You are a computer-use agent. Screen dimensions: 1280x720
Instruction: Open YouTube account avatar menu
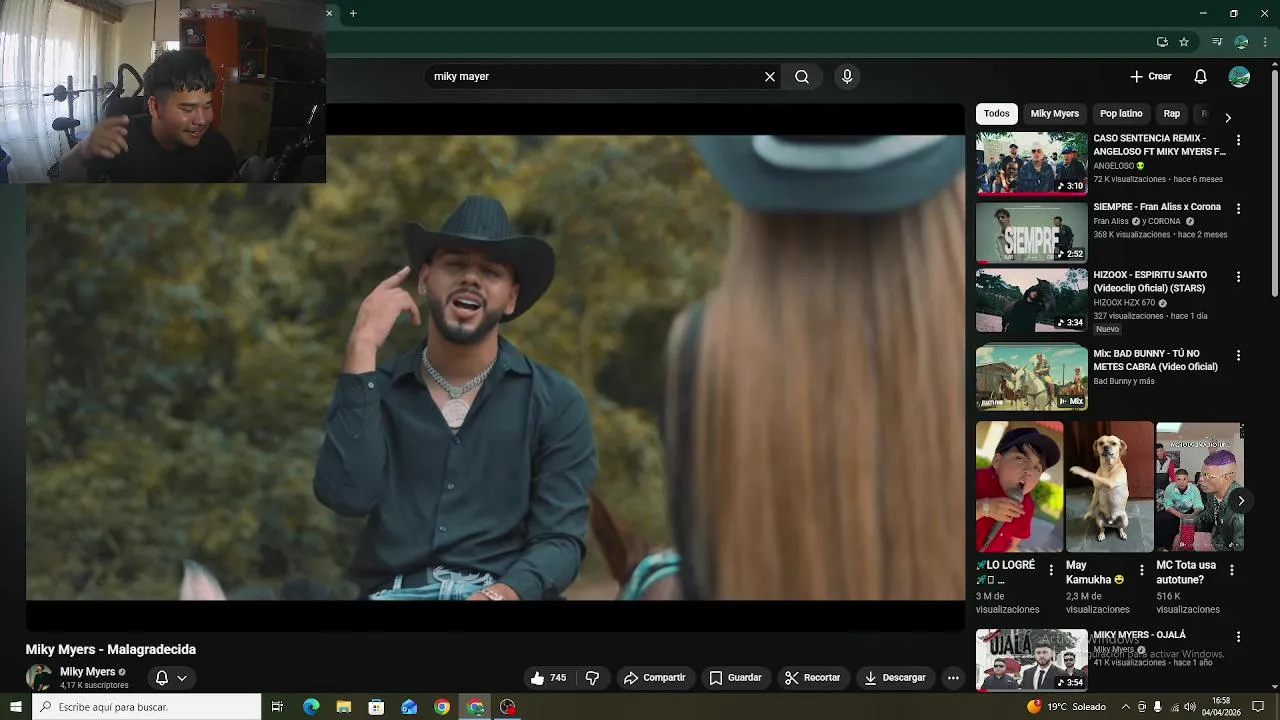(x=1239, y=77)
